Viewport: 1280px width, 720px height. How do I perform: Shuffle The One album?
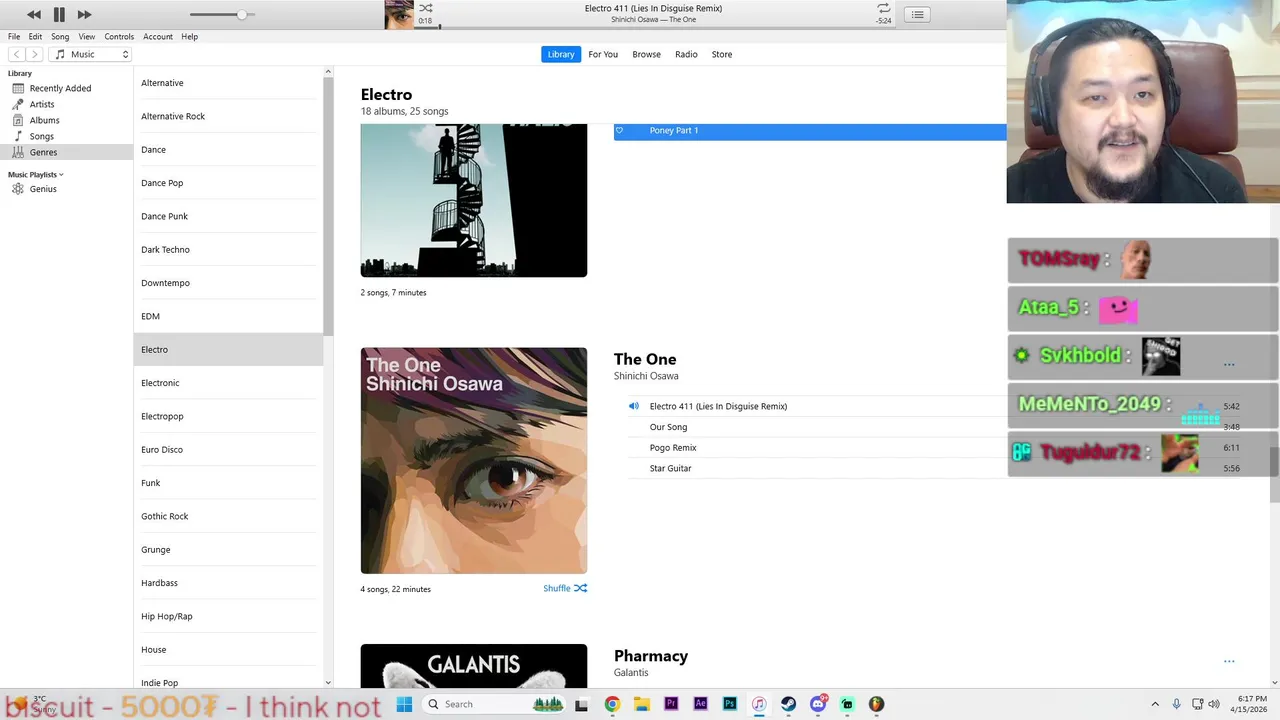565,588
